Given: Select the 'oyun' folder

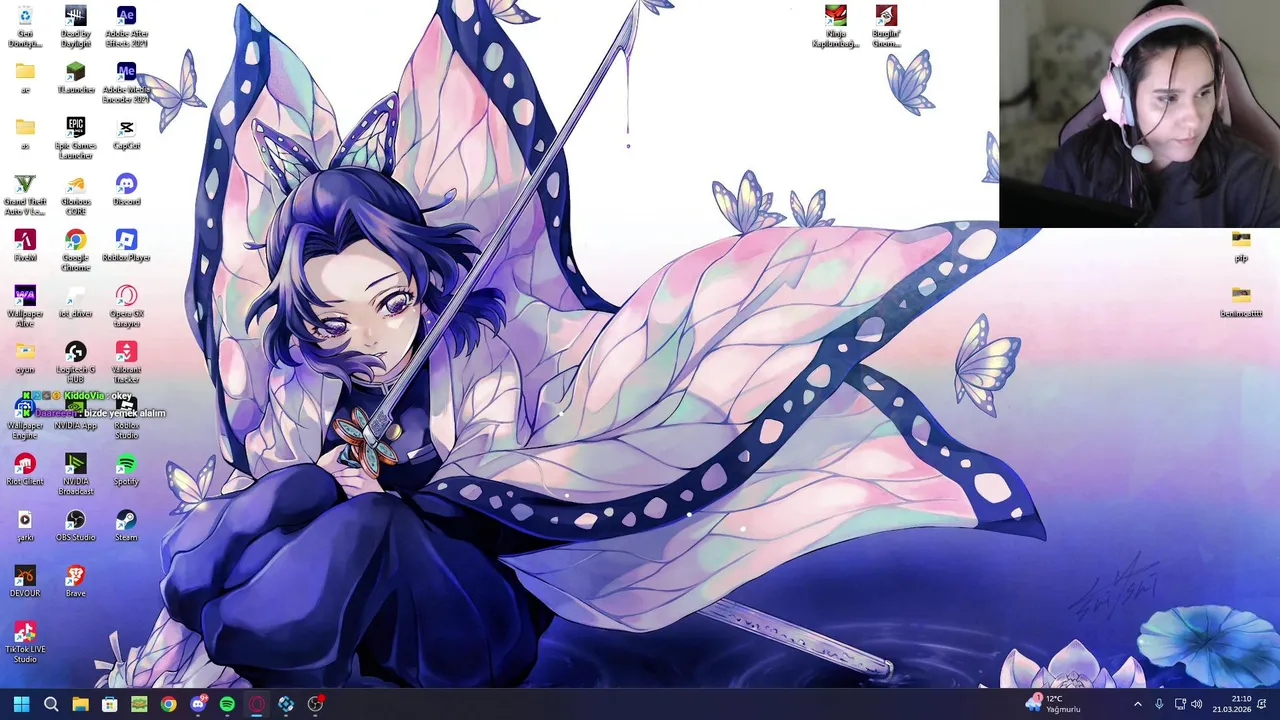Looking at the screenshot, I should pos(25,358).
